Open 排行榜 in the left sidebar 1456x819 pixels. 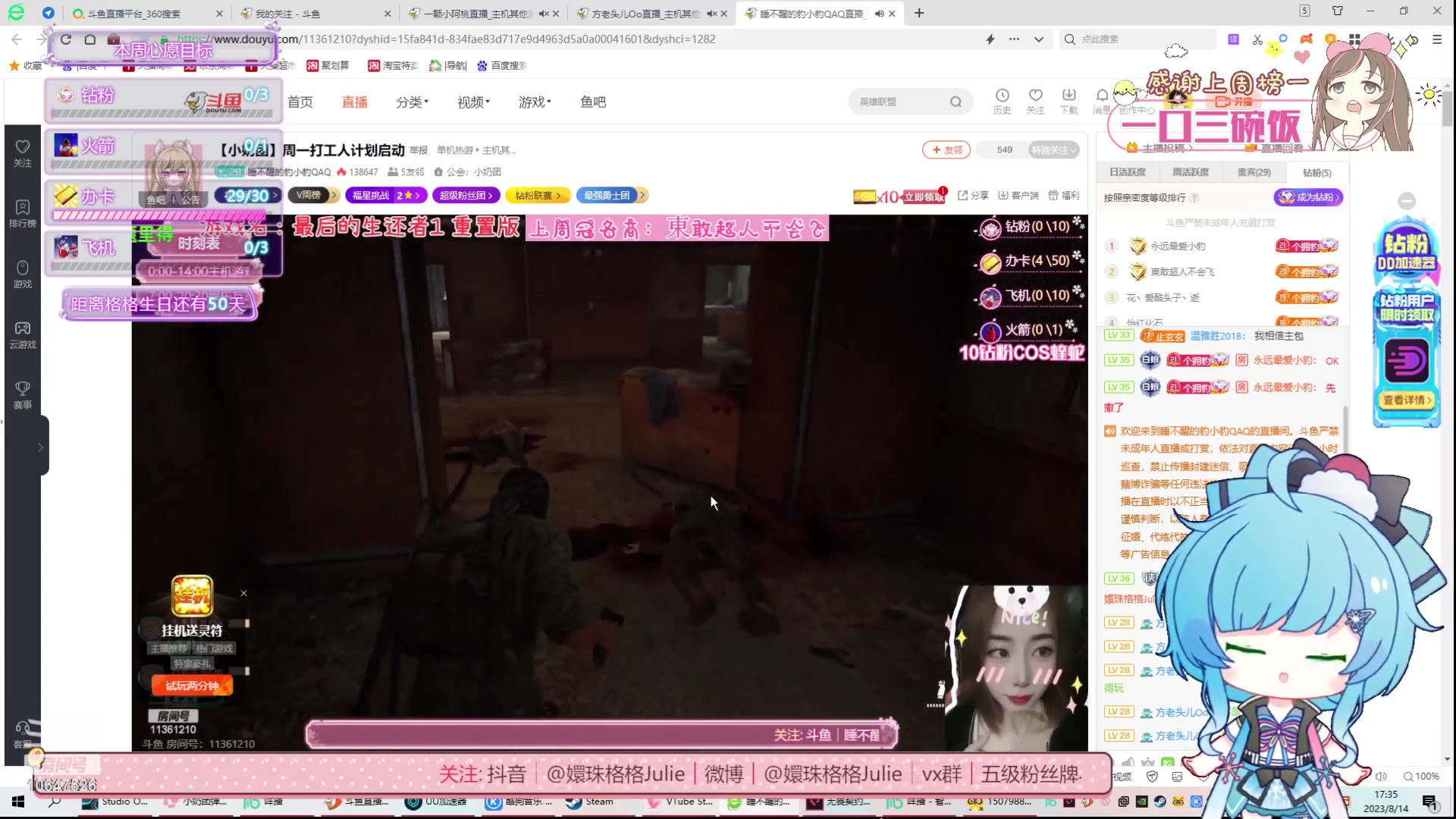coord(23,214)
